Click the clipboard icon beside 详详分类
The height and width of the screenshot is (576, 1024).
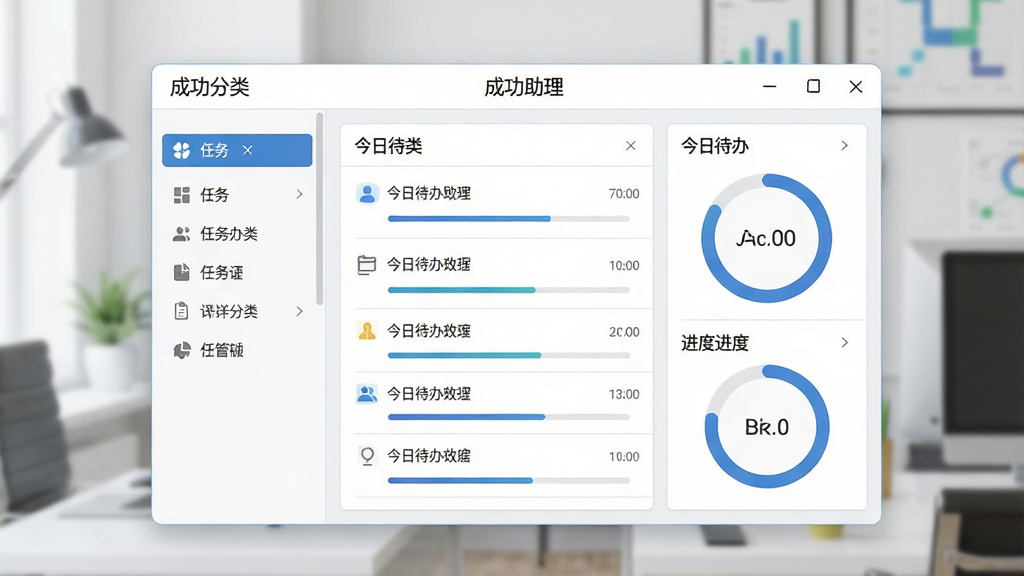[x=182, y=311]
